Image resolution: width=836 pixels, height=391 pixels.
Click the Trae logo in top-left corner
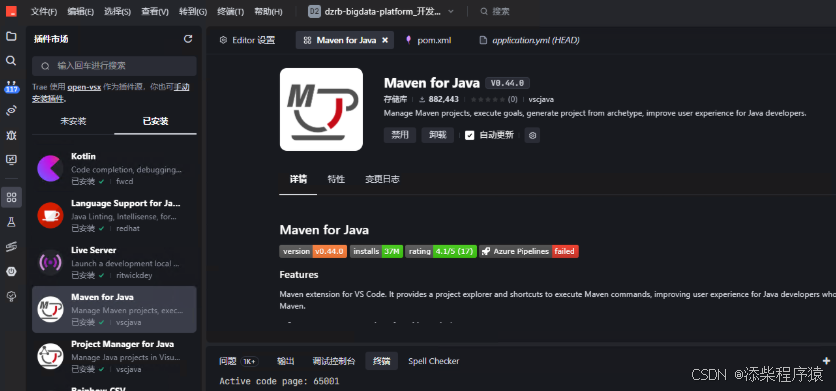[x=11, y=11]
